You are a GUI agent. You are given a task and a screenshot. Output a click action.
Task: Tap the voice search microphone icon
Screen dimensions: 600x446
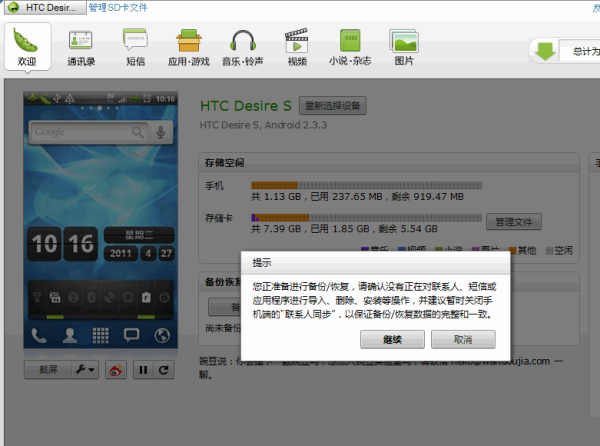click(x=161, y=132)
